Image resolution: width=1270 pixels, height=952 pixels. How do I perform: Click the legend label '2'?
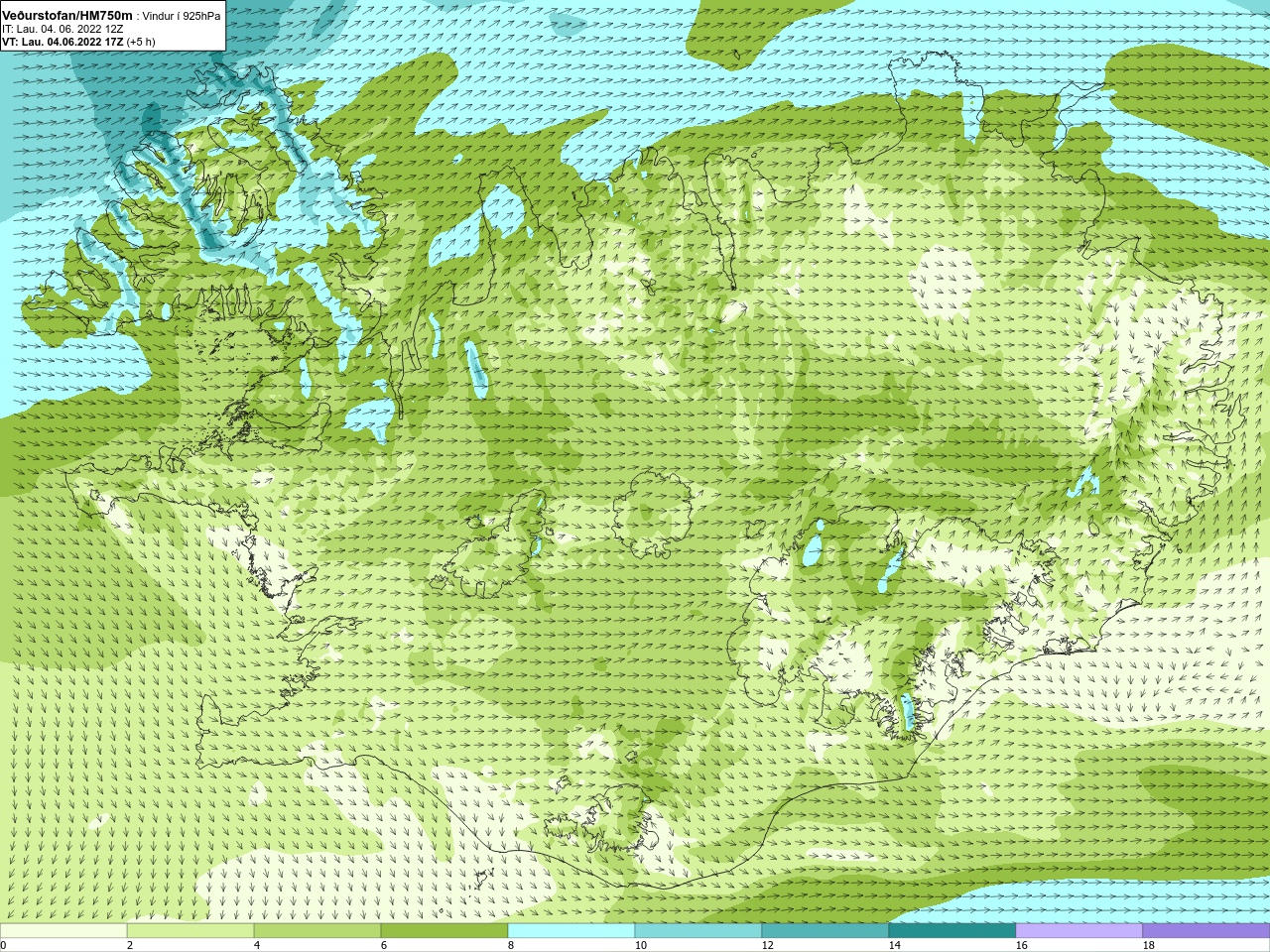tap(130, 945)
